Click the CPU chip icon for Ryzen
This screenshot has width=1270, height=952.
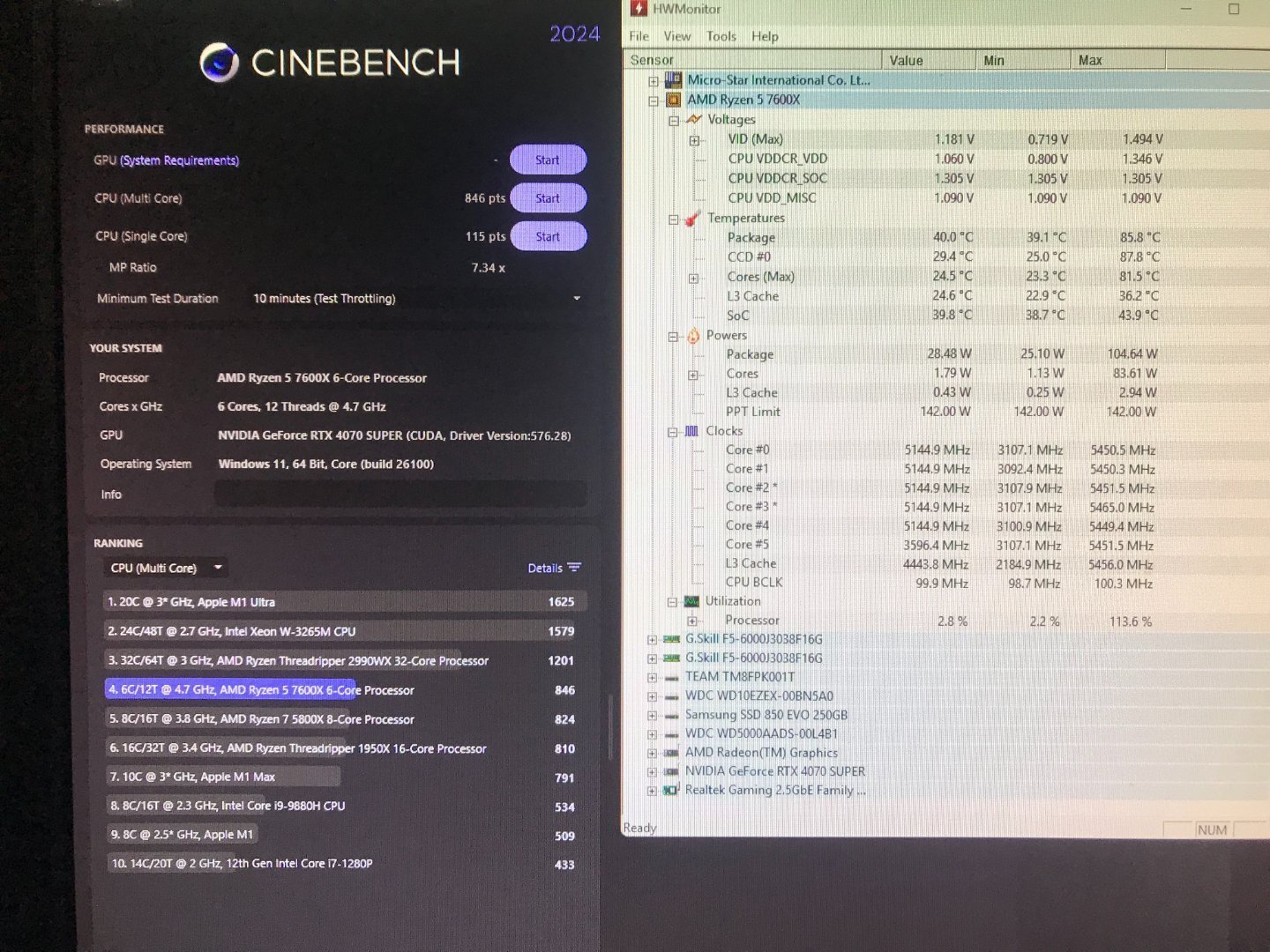tap(673, 100)
